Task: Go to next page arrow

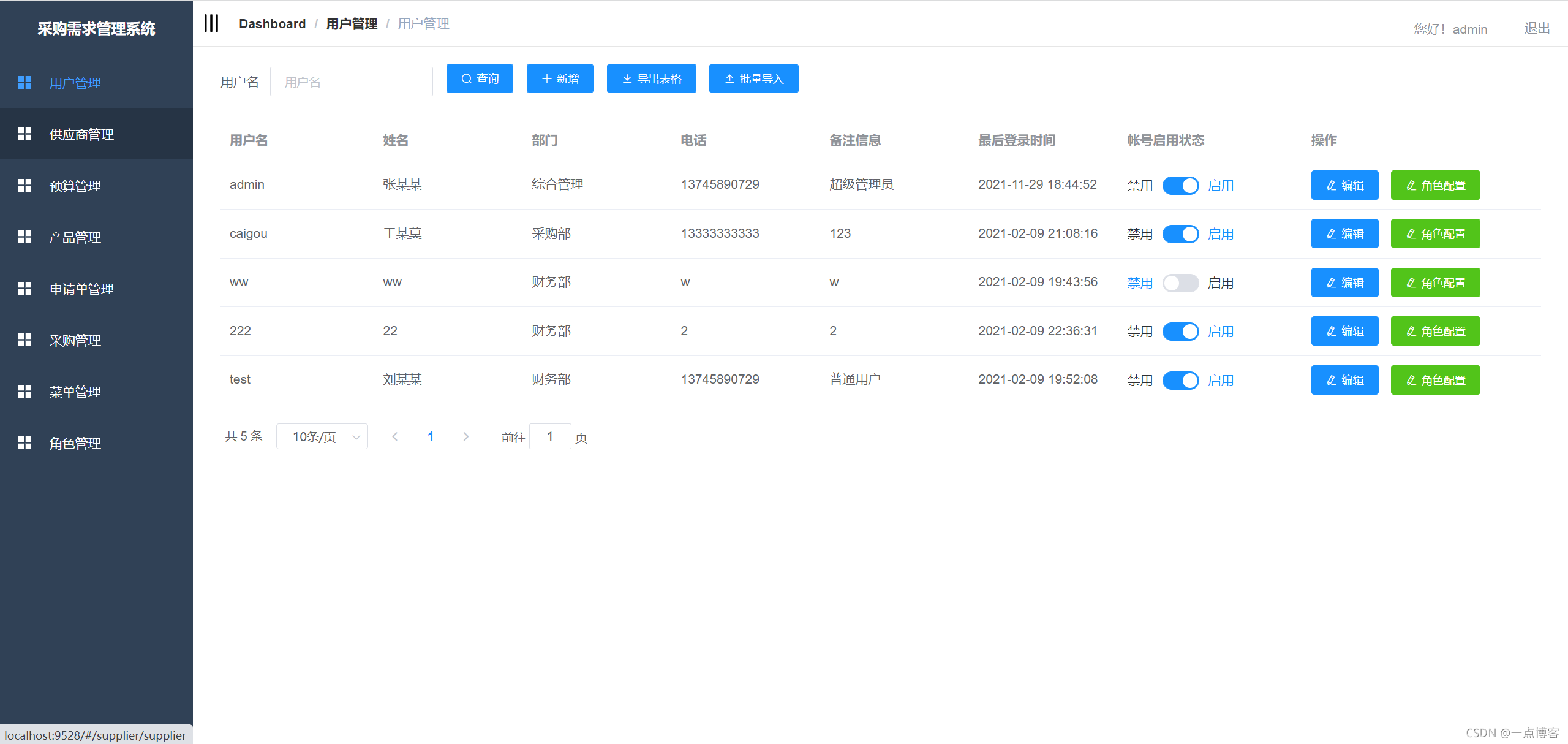Action: point(466,436)
